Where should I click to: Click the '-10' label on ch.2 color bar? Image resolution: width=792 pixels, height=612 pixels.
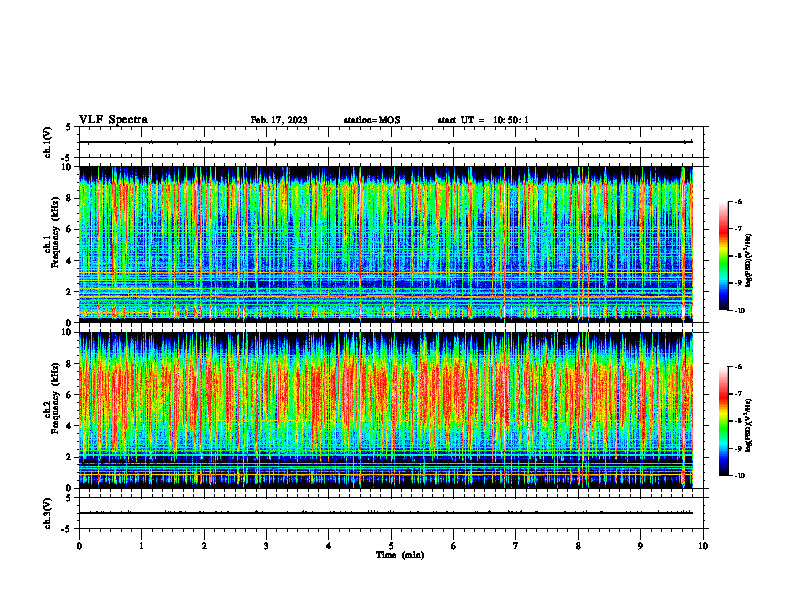740,476
